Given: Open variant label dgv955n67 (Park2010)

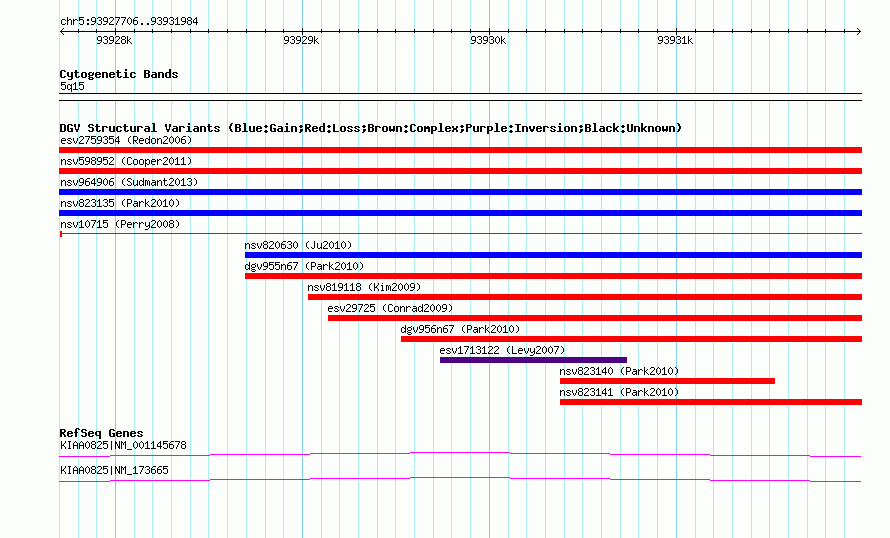Looking at the screenshot, I should click(304, 266).
